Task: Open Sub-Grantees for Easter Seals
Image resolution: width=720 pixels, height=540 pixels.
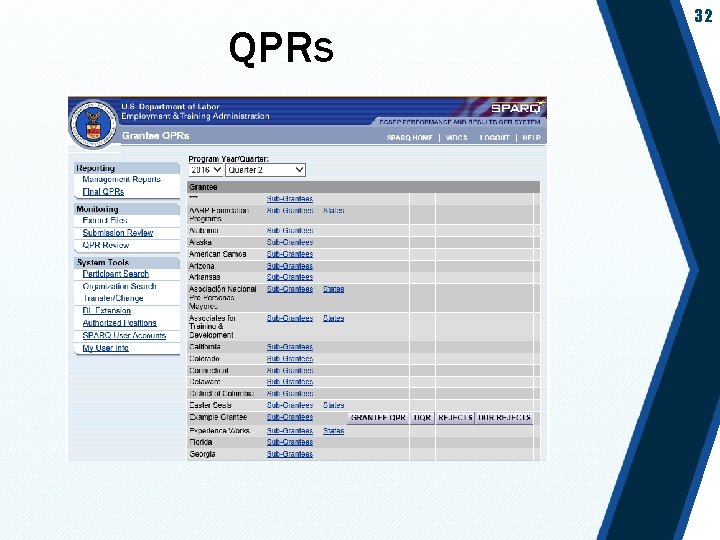Action: (290, 405)
